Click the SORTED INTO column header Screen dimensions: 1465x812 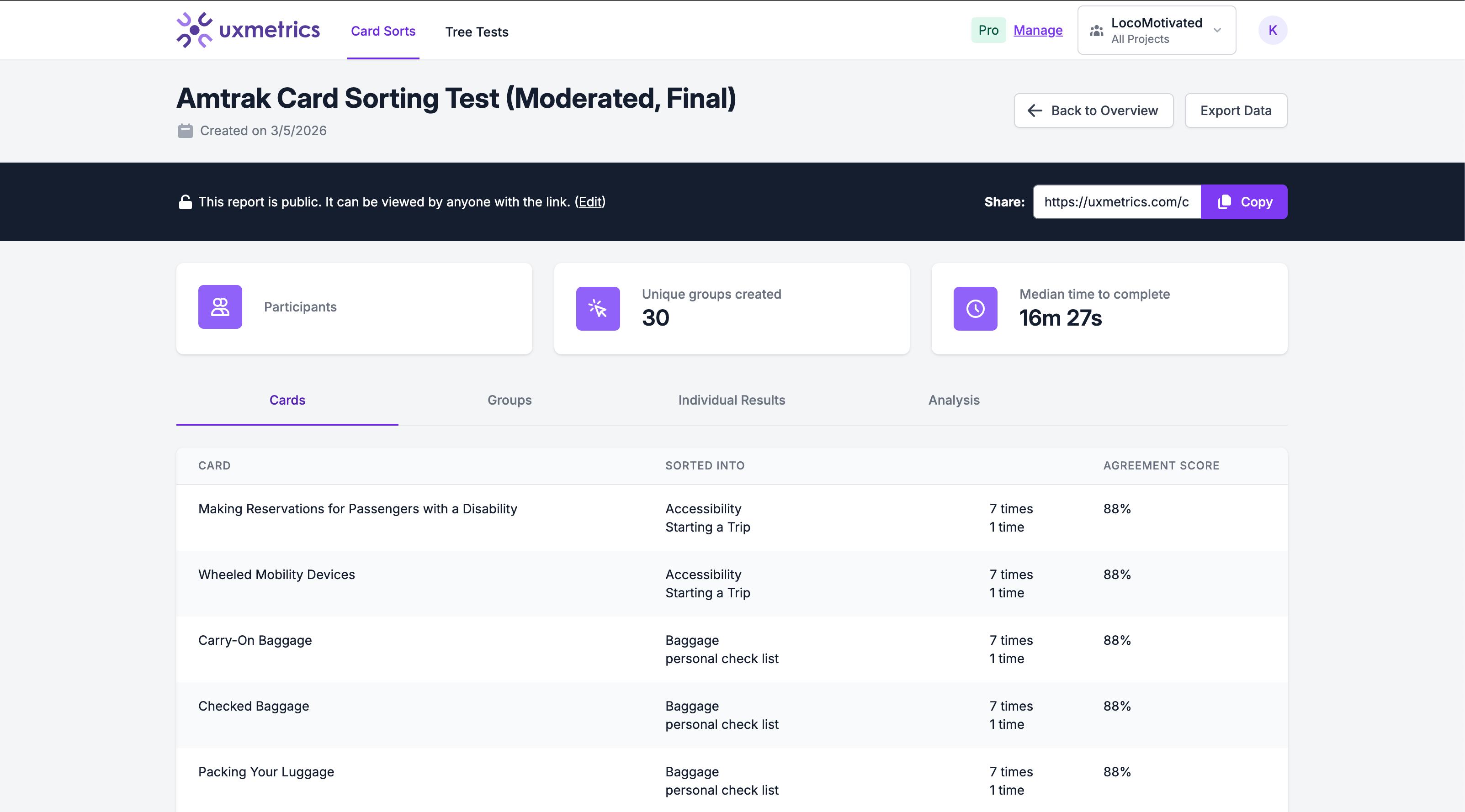(x=705, y=465)
